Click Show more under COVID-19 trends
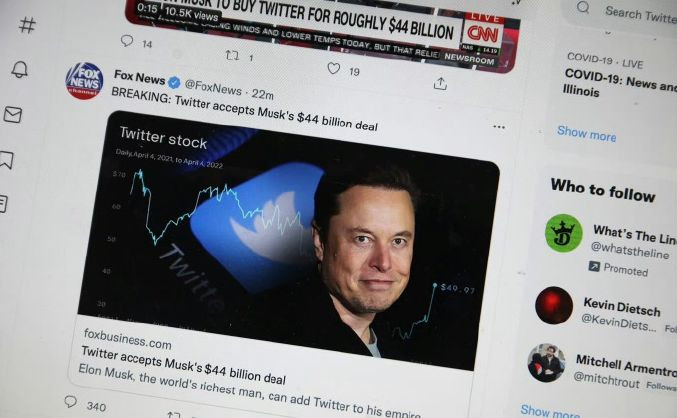 [587, 133]
